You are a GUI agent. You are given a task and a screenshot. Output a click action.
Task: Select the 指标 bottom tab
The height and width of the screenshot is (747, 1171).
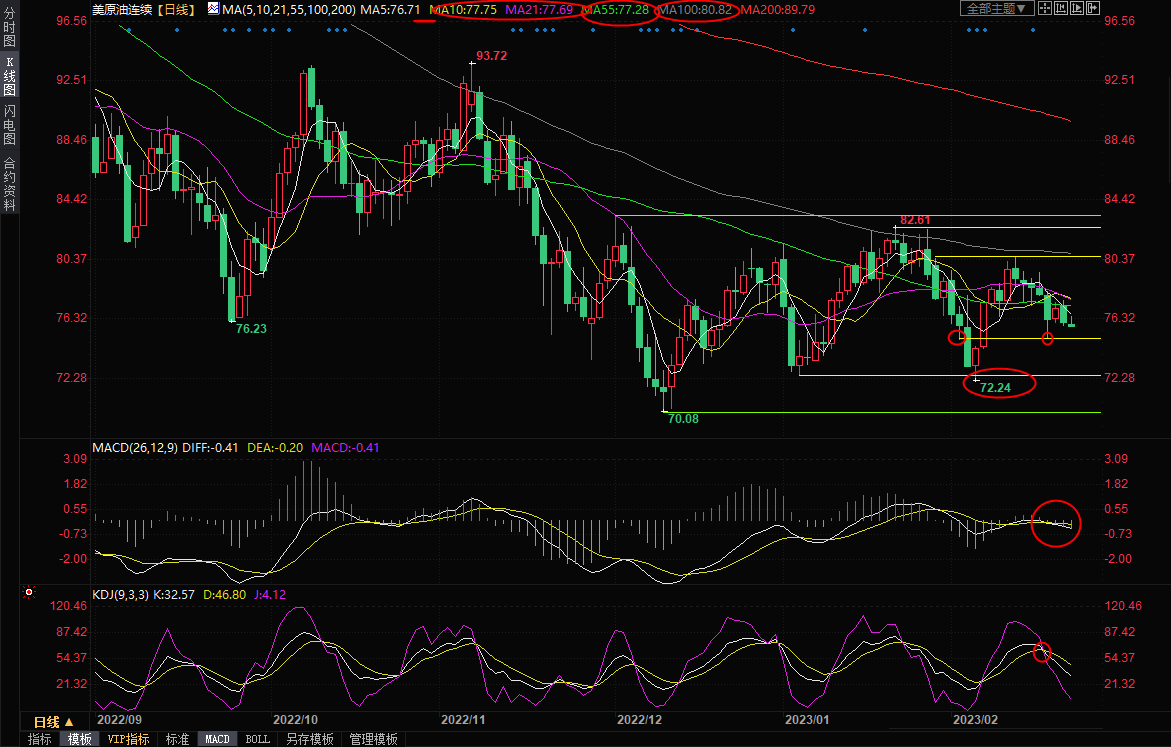click(x=40, y=739)
